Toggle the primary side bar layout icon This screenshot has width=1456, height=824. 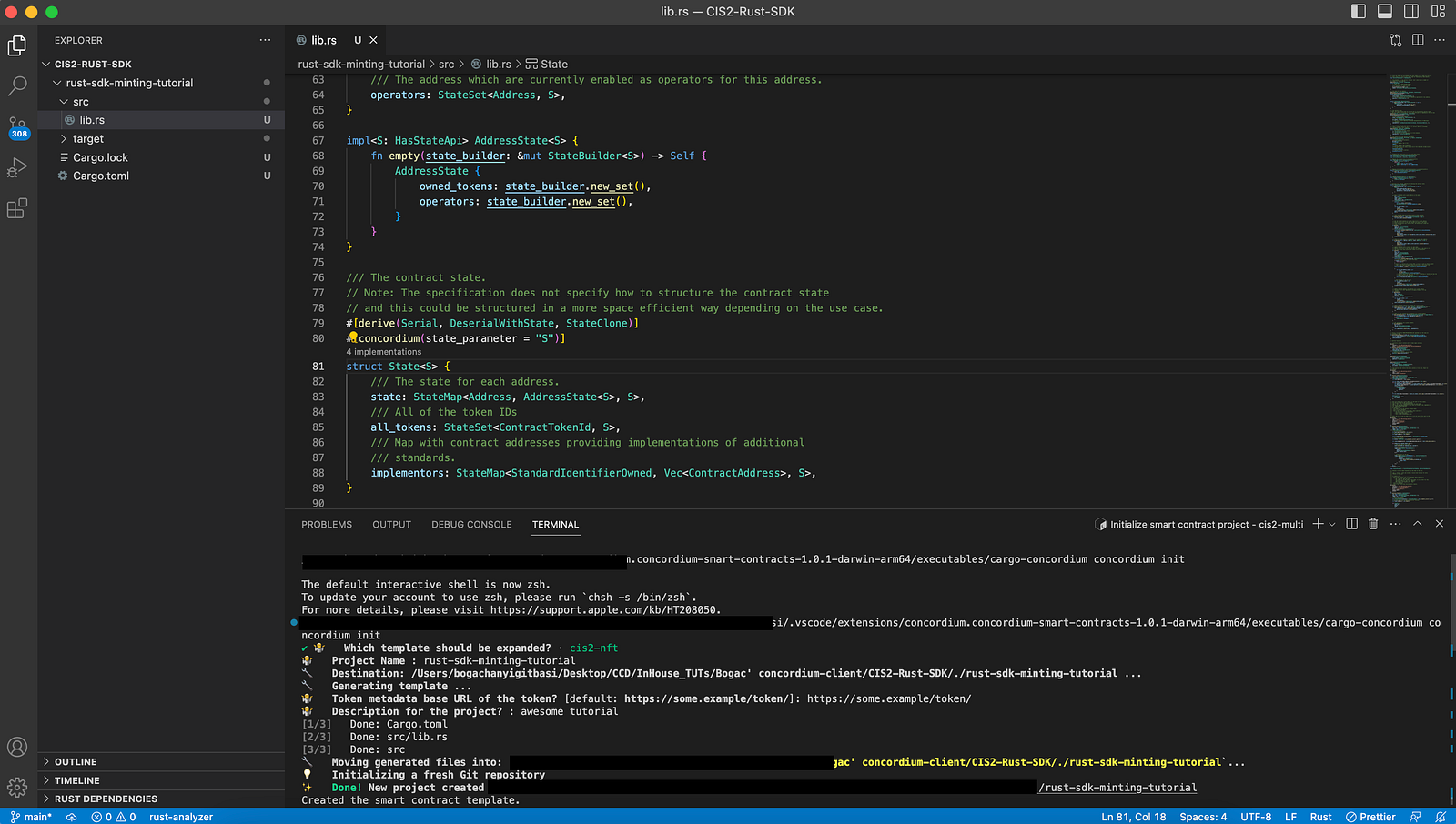pos(1359,12)
